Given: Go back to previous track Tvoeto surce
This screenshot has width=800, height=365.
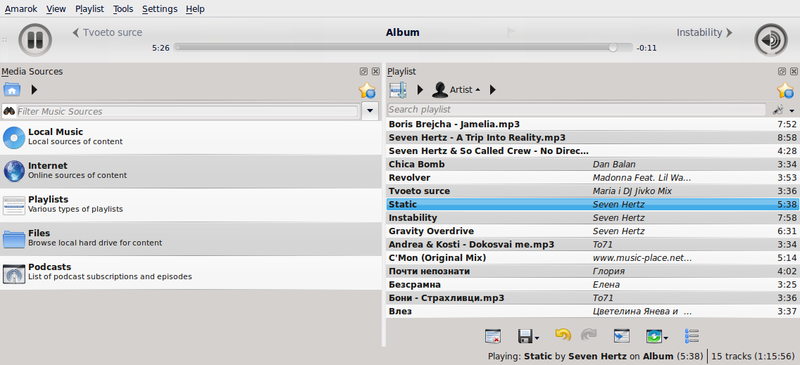Looking at the screenshot, I should click(x=107, y=33).
